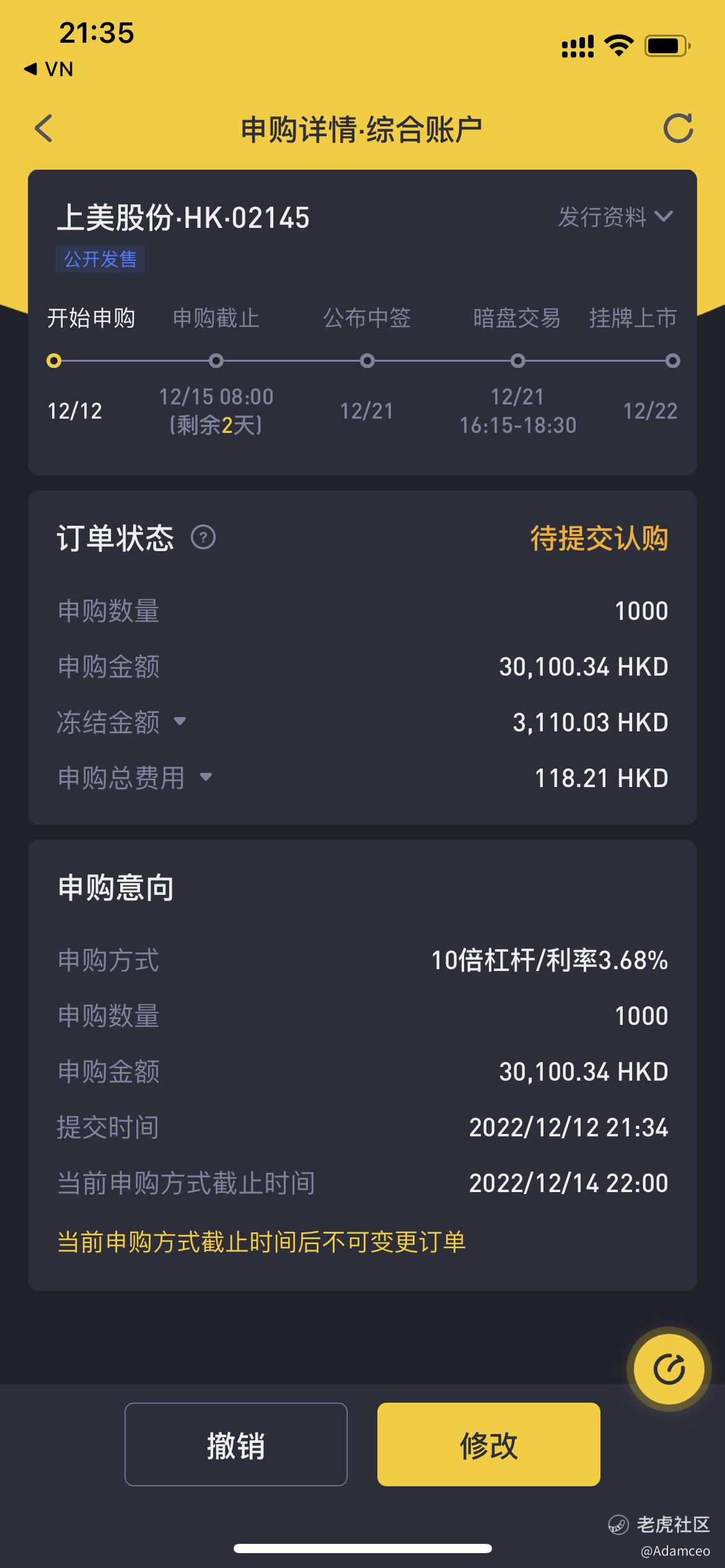Tap the battery indicator in the status bar
The width and height of the screenshot is (725, 1568).
667,46
